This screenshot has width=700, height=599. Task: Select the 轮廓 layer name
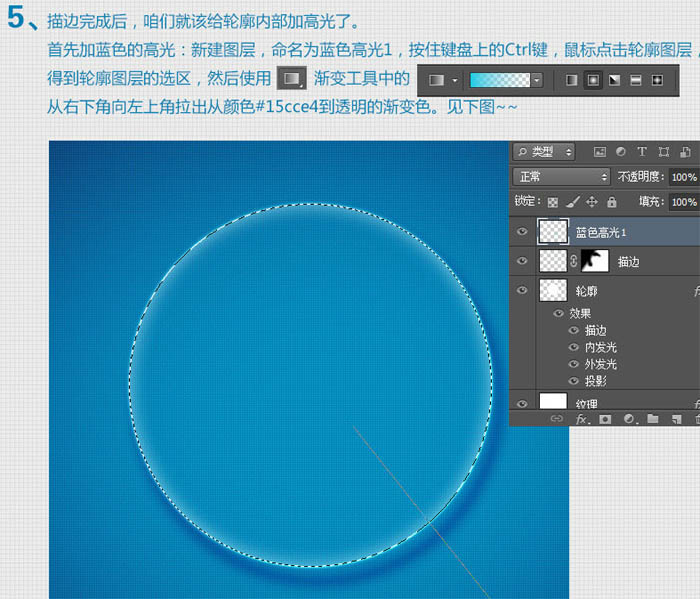(586, 291)
